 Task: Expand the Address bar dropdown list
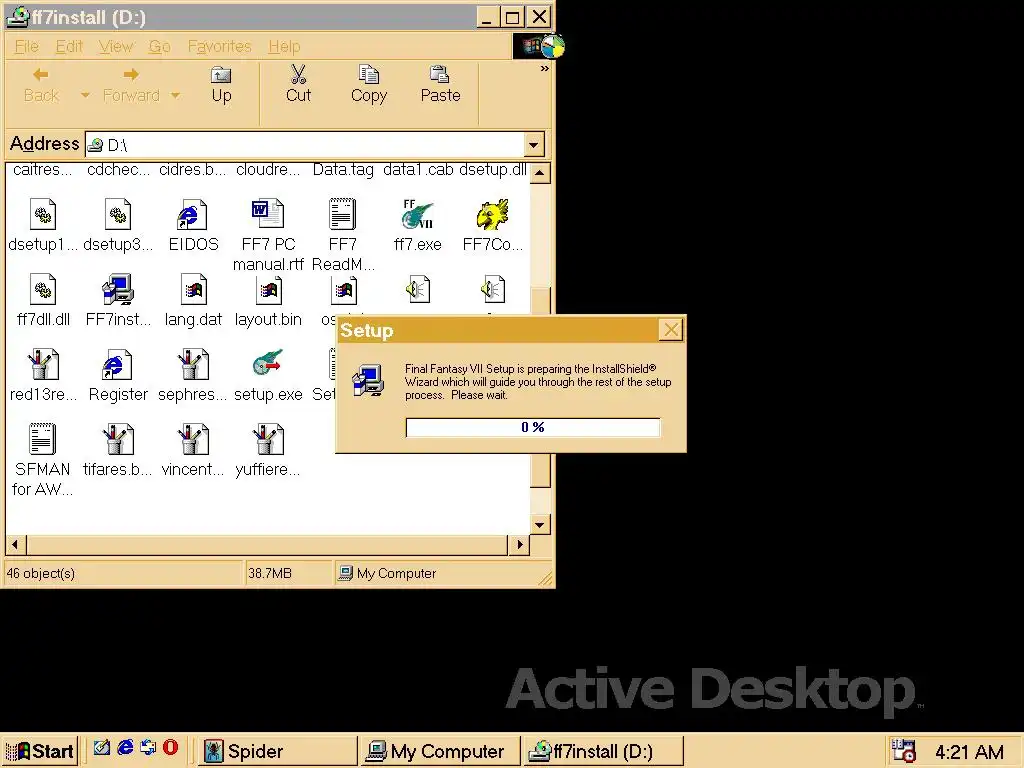pos(534,144)
